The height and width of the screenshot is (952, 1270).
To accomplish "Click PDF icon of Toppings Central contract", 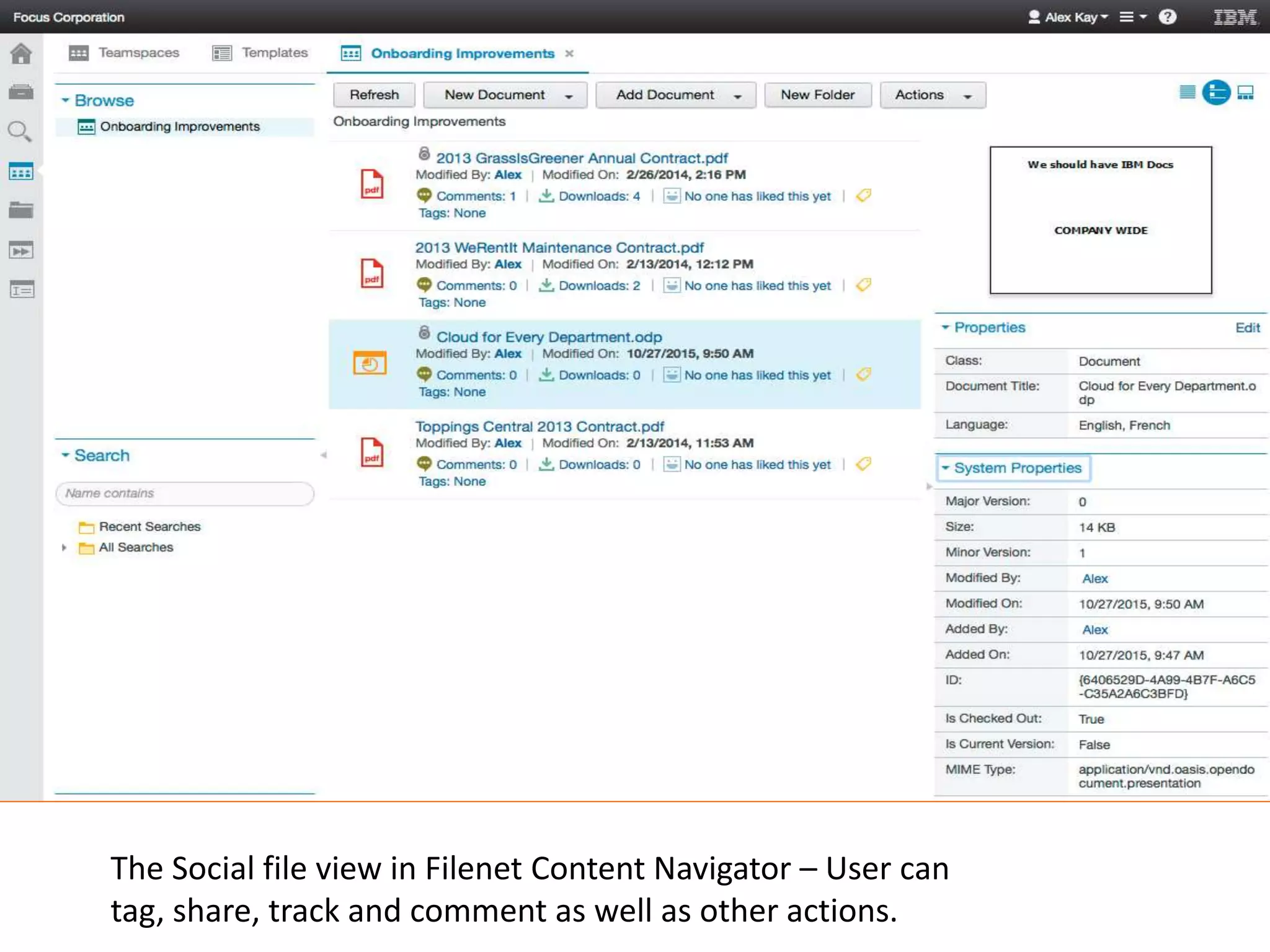I will 372,452.
